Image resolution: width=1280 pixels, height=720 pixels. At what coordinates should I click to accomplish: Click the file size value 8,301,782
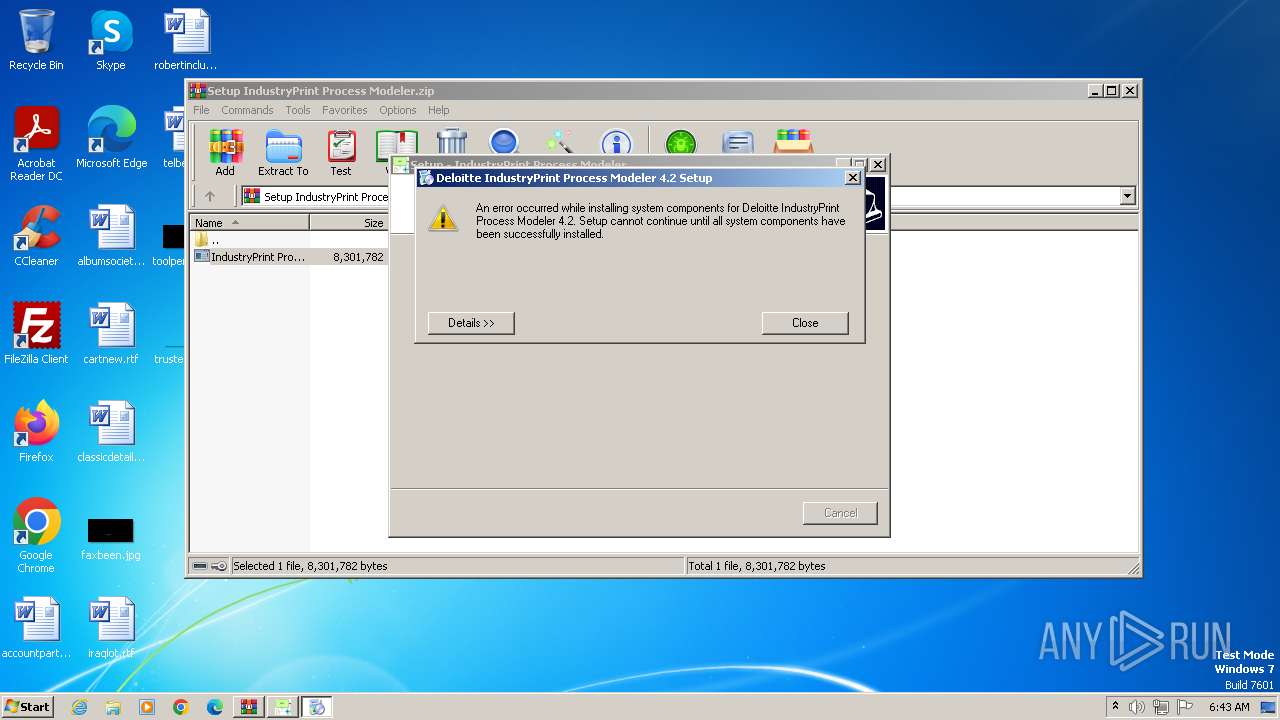(x=358, y=257)
